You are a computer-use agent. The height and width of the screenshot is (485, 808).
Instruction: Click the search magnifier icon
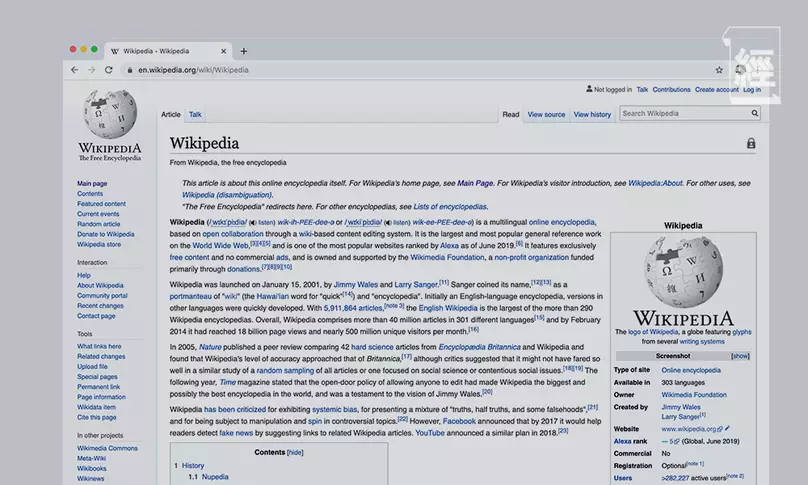(754, 113)
